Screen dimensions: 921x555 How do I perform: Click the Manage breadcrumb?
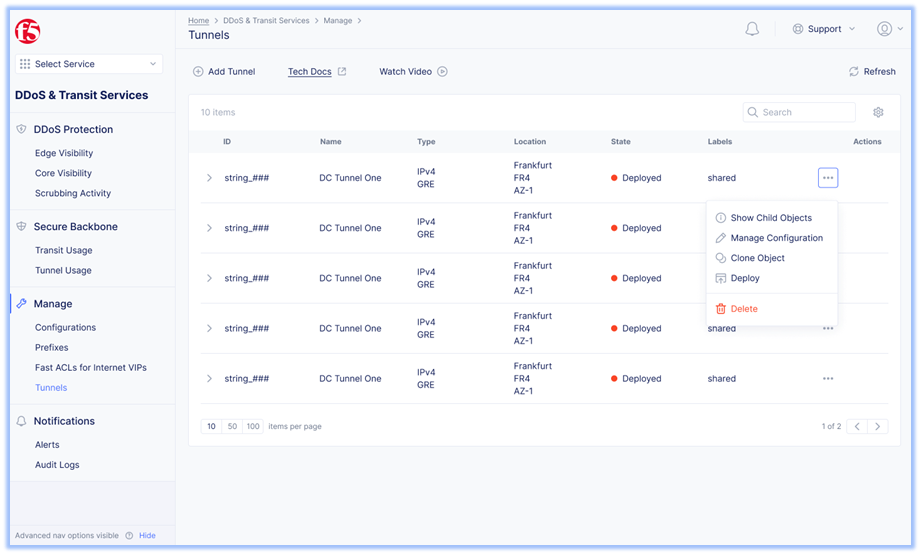(x=338, y=21)
